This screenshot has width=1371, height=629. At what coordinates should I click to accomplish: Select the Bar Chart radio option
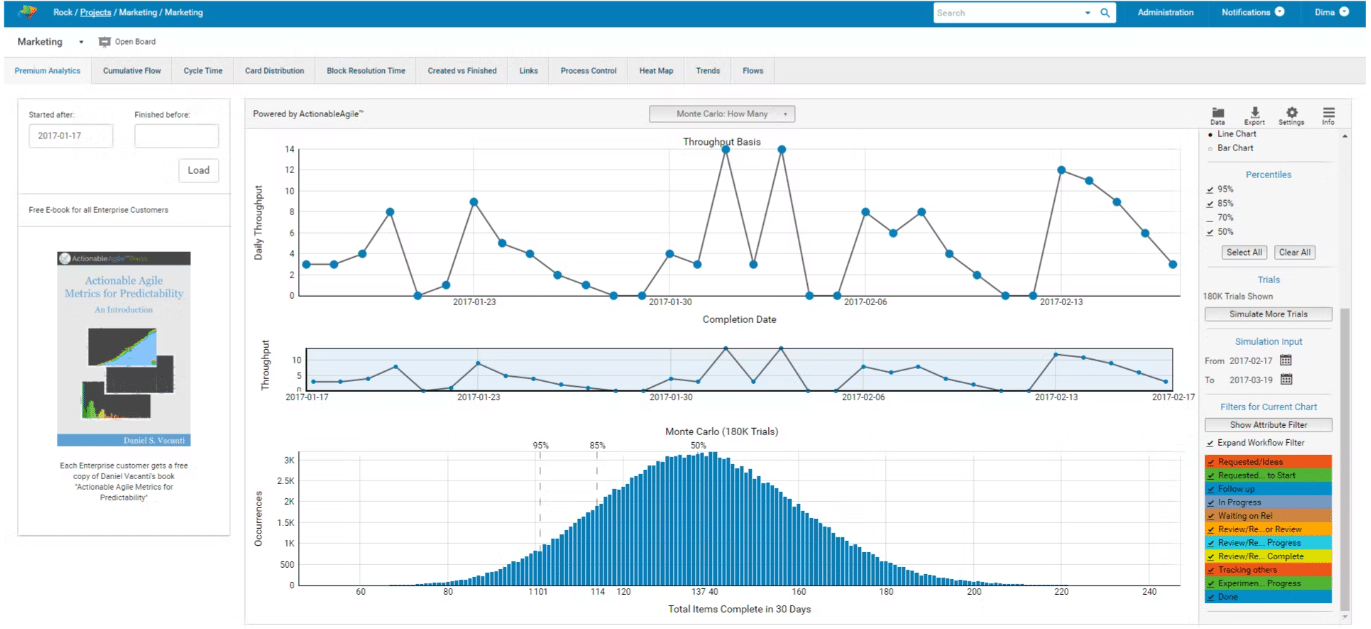pos(1211,148)
